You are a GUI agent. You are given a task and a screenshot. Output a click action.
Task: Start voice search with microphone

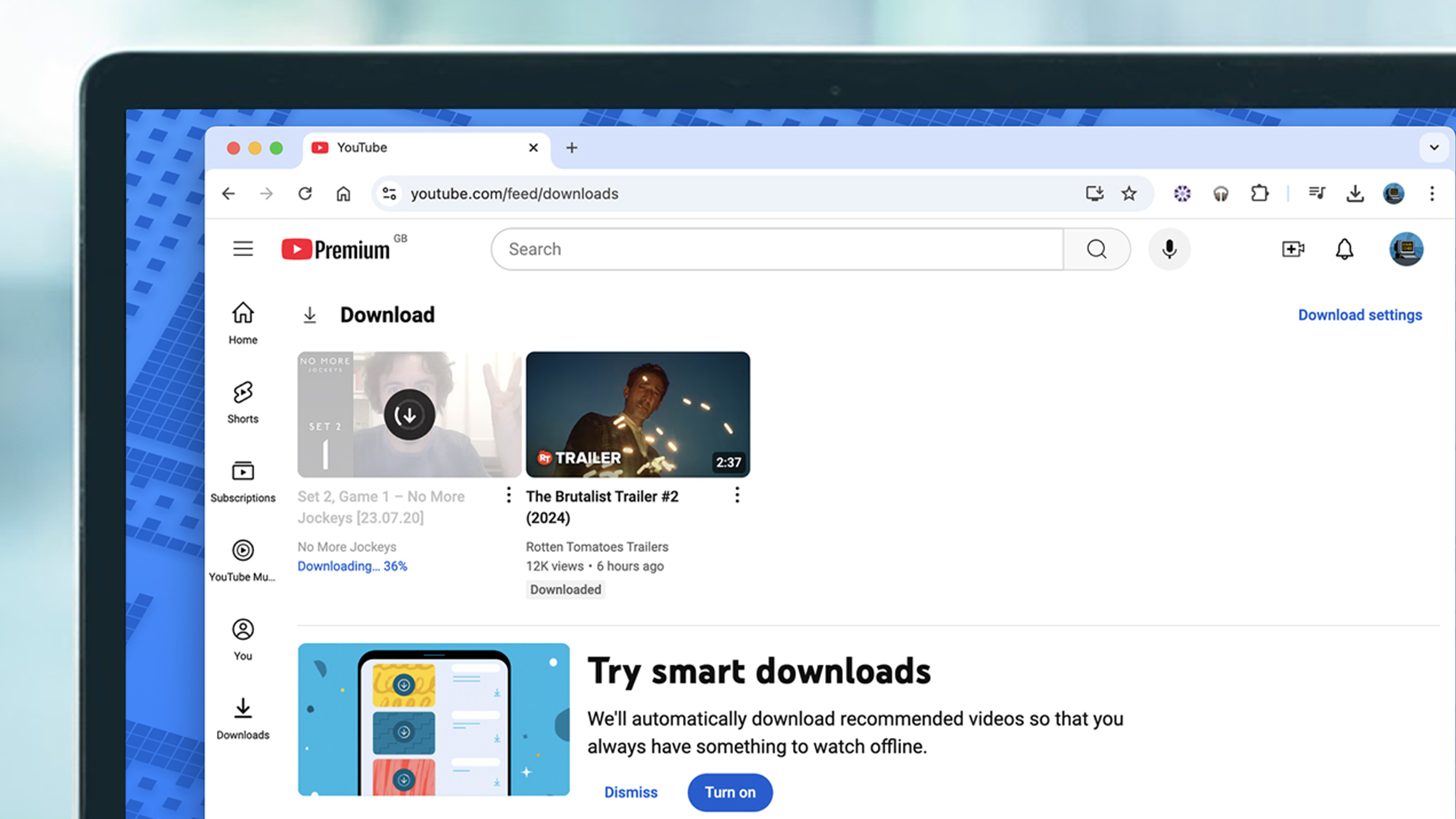1169,249
